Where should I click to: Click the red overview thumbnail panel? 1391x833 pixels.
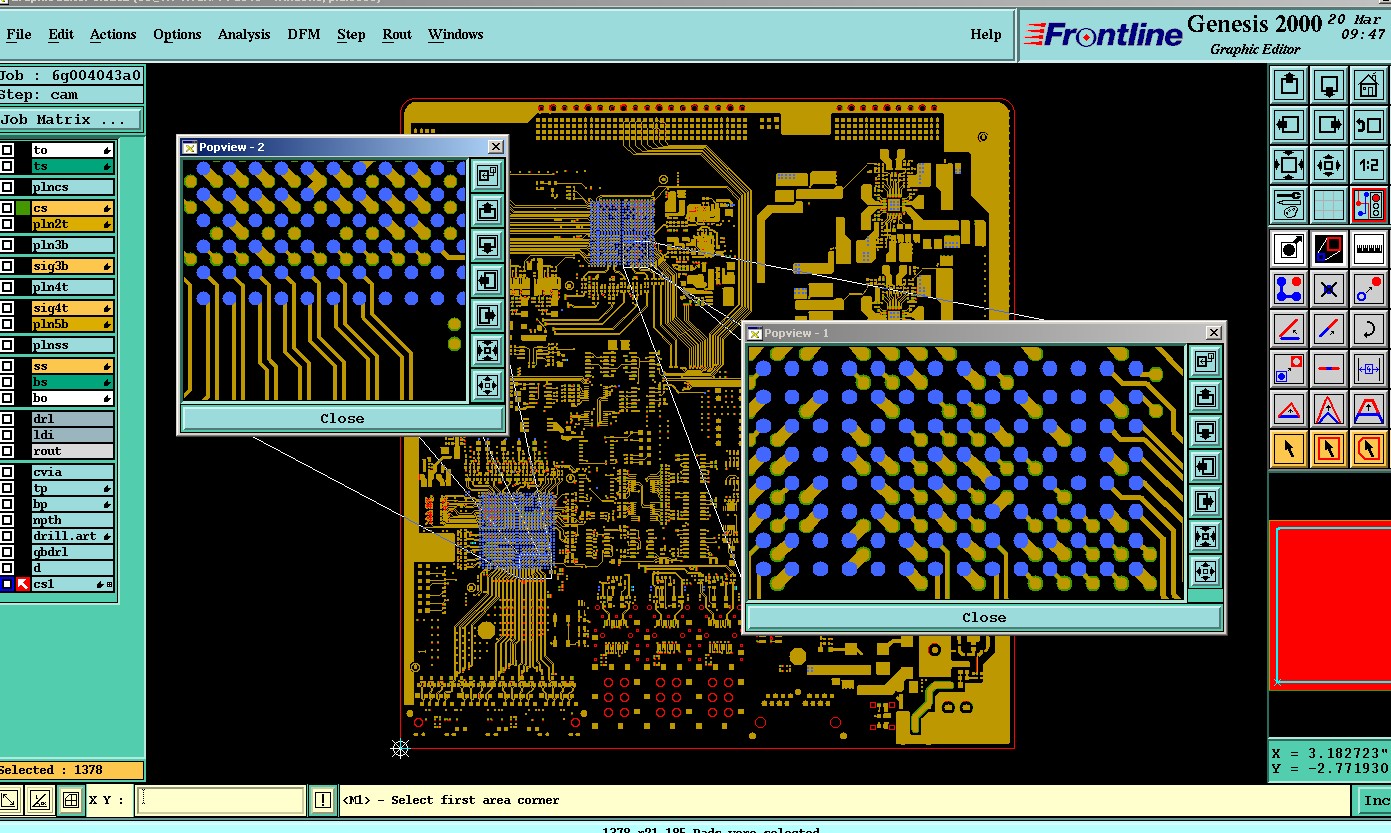pos(1330,604)
